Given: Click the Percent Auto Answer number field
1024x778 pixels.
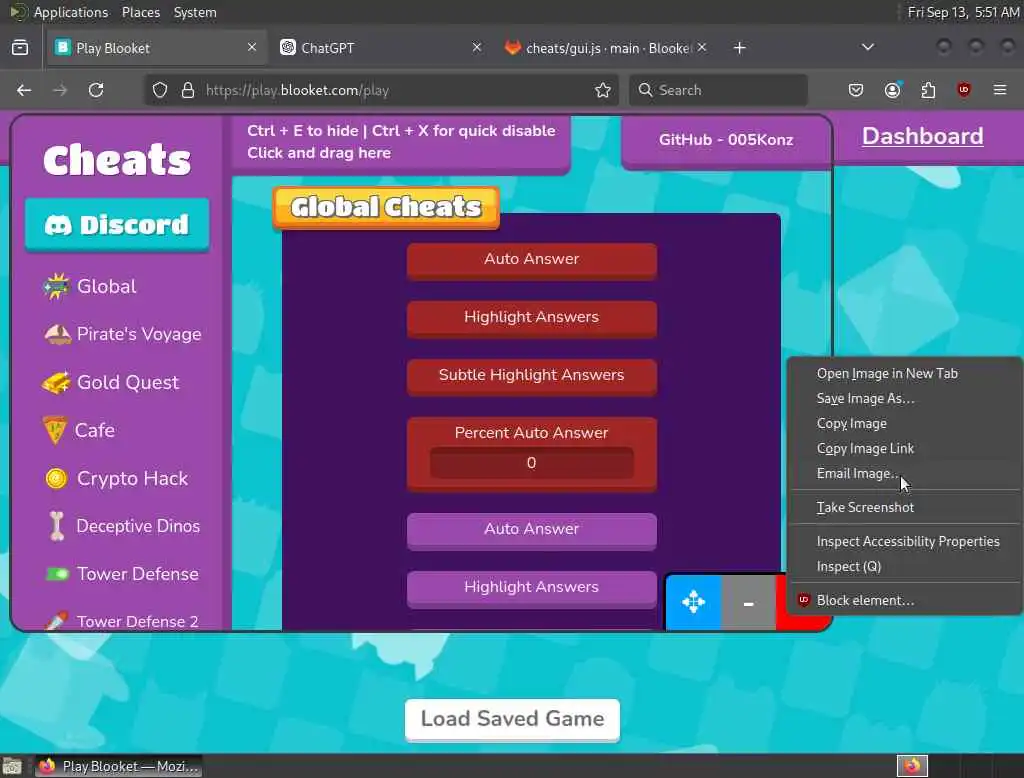Looking at the screenshot, I should 532,462.
